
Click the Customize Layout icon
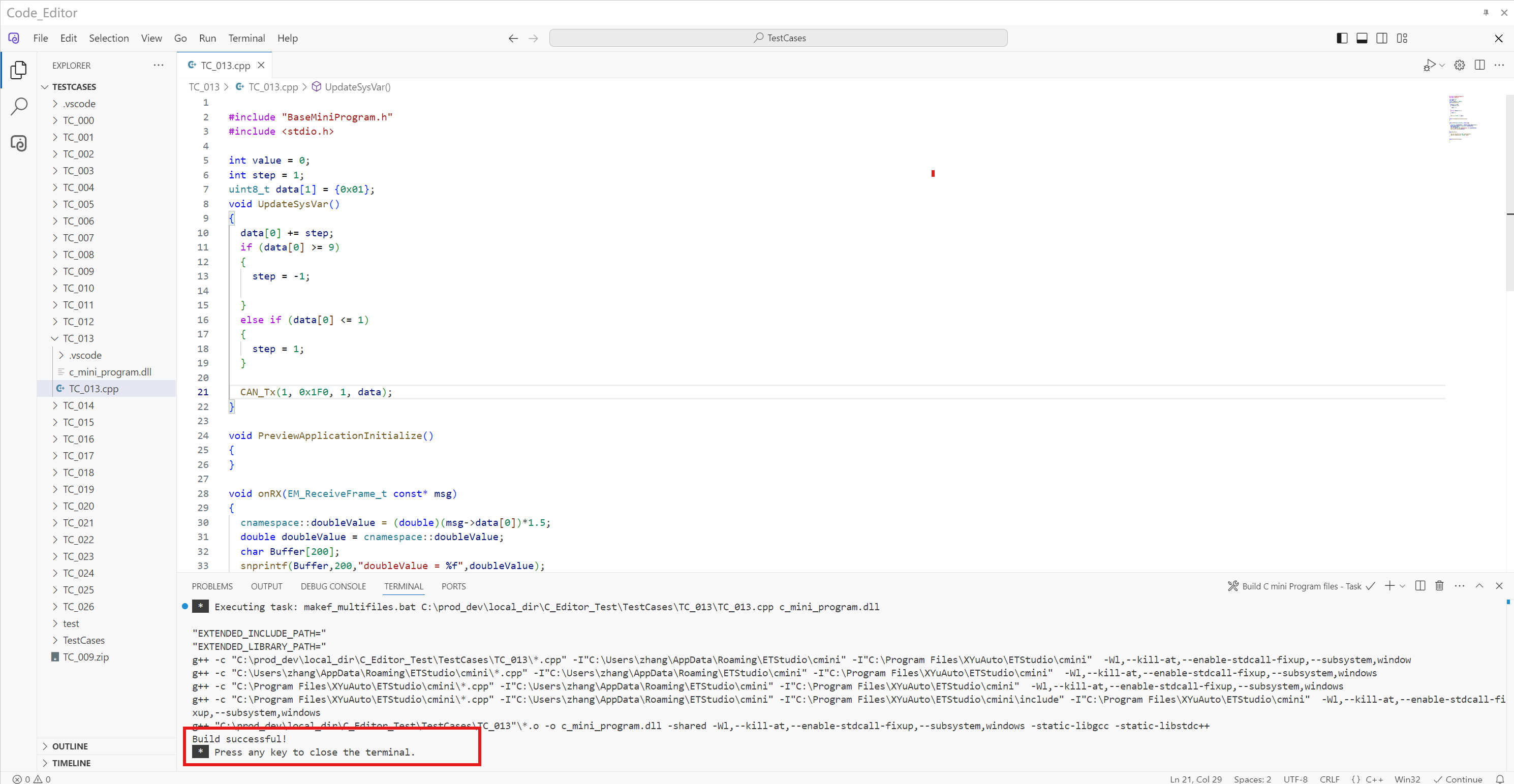(x=1402, y=38)
